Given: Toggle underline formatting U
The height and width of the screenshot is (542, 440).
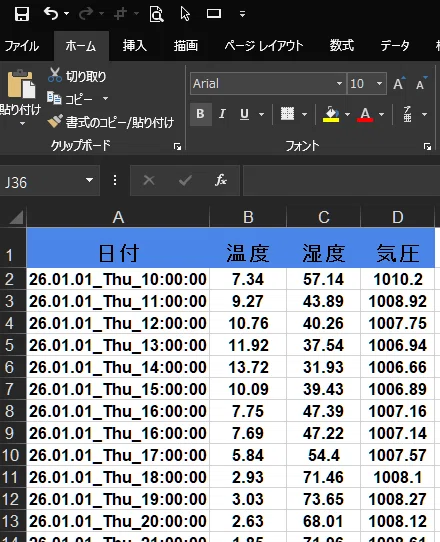Looking at the screenshot, I should [244, 114].
